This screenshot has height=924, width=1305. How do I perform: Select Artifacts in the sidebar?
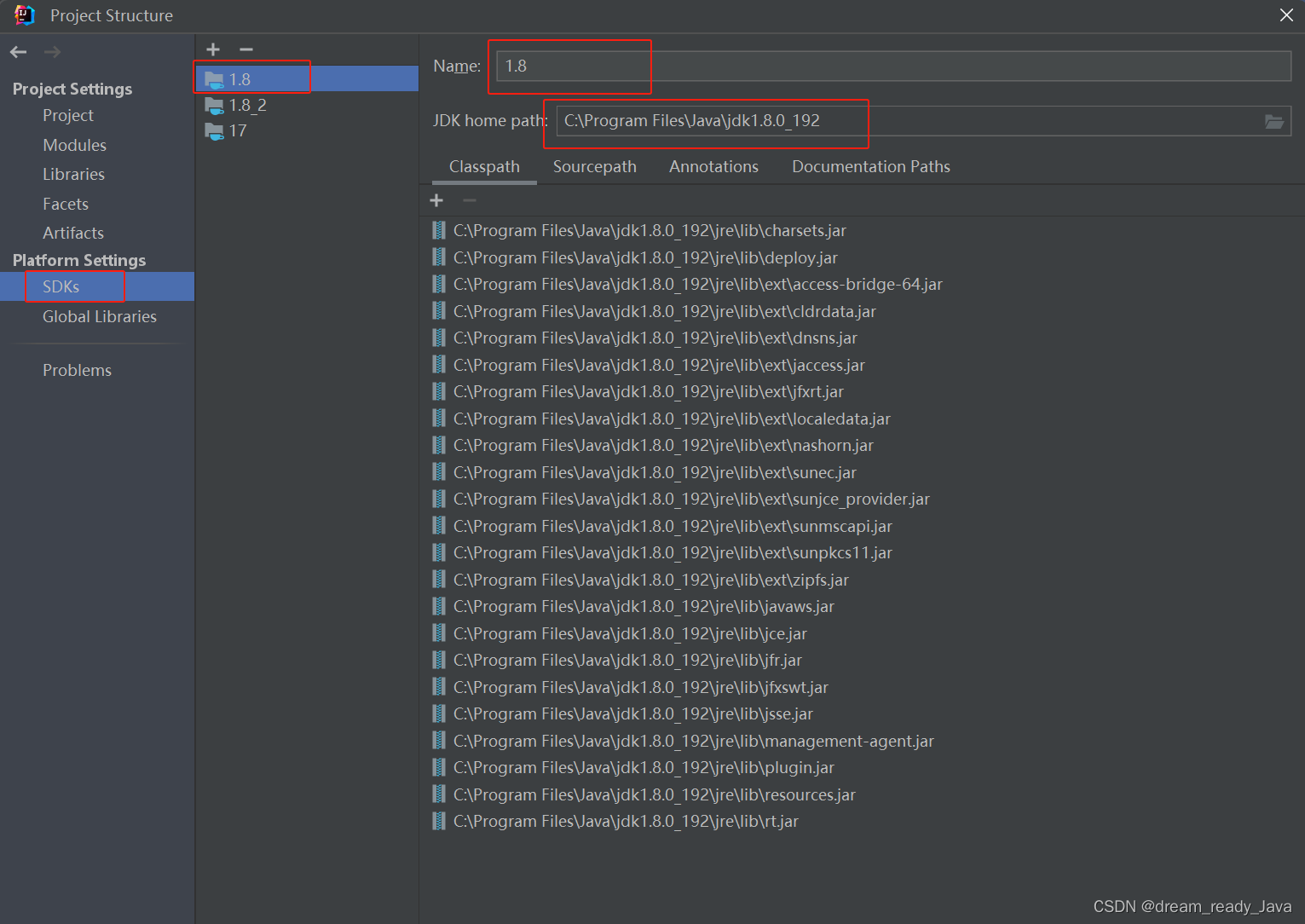click(72, 233)
